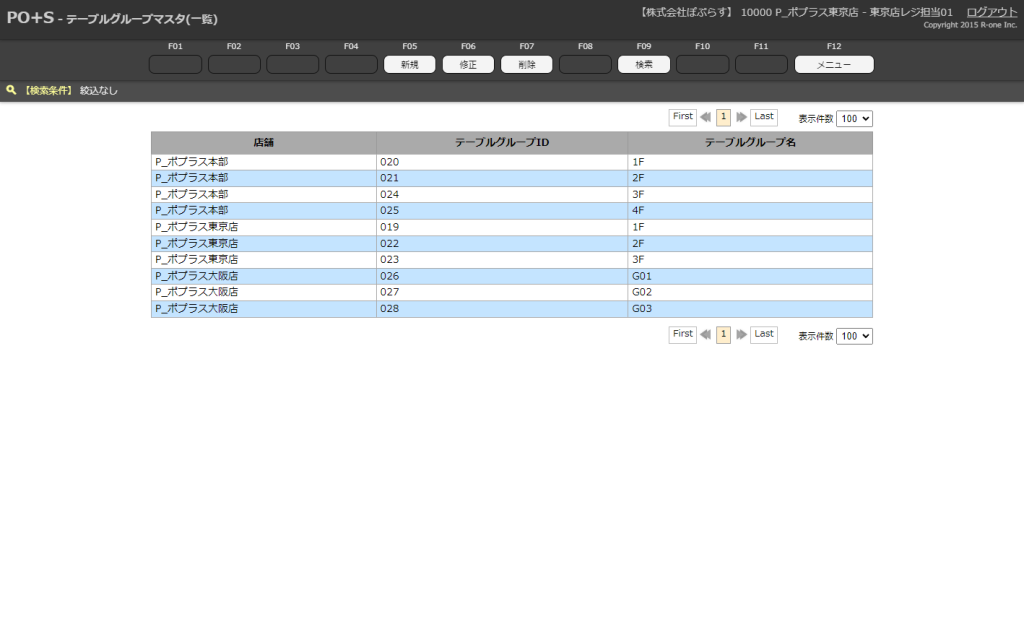Open the top 表示件数 dropdown
This screenshot has width=1024, height=619.
(x=854, y=118)
